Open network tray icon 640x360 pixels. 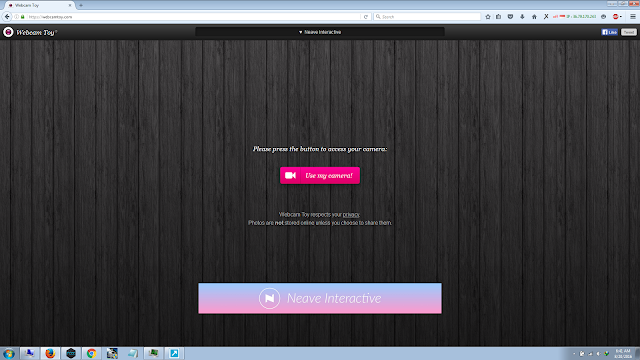[x=590, y=354]
